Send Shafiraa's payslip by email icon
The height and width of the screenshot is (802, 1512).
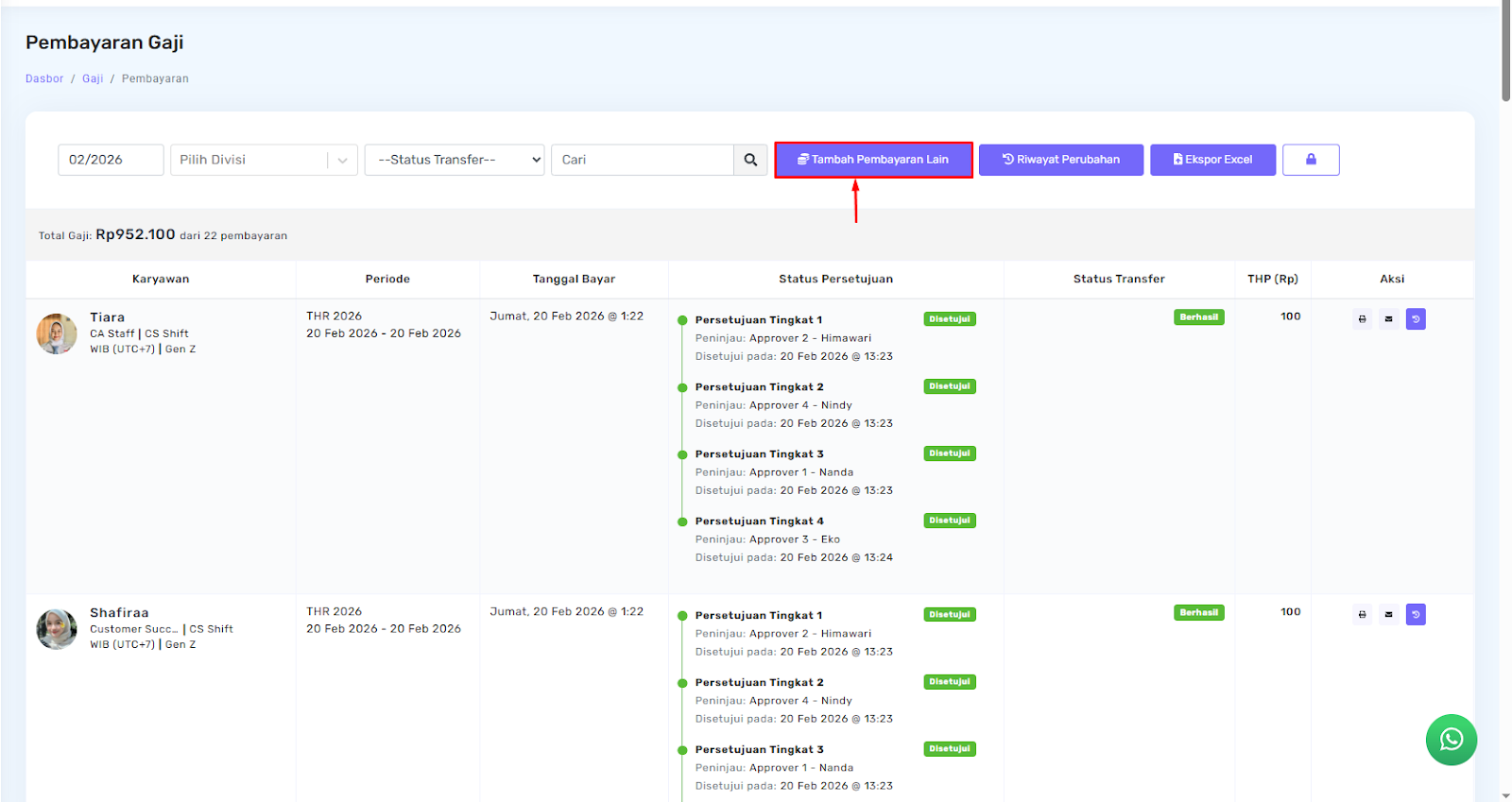point(1388,615)
